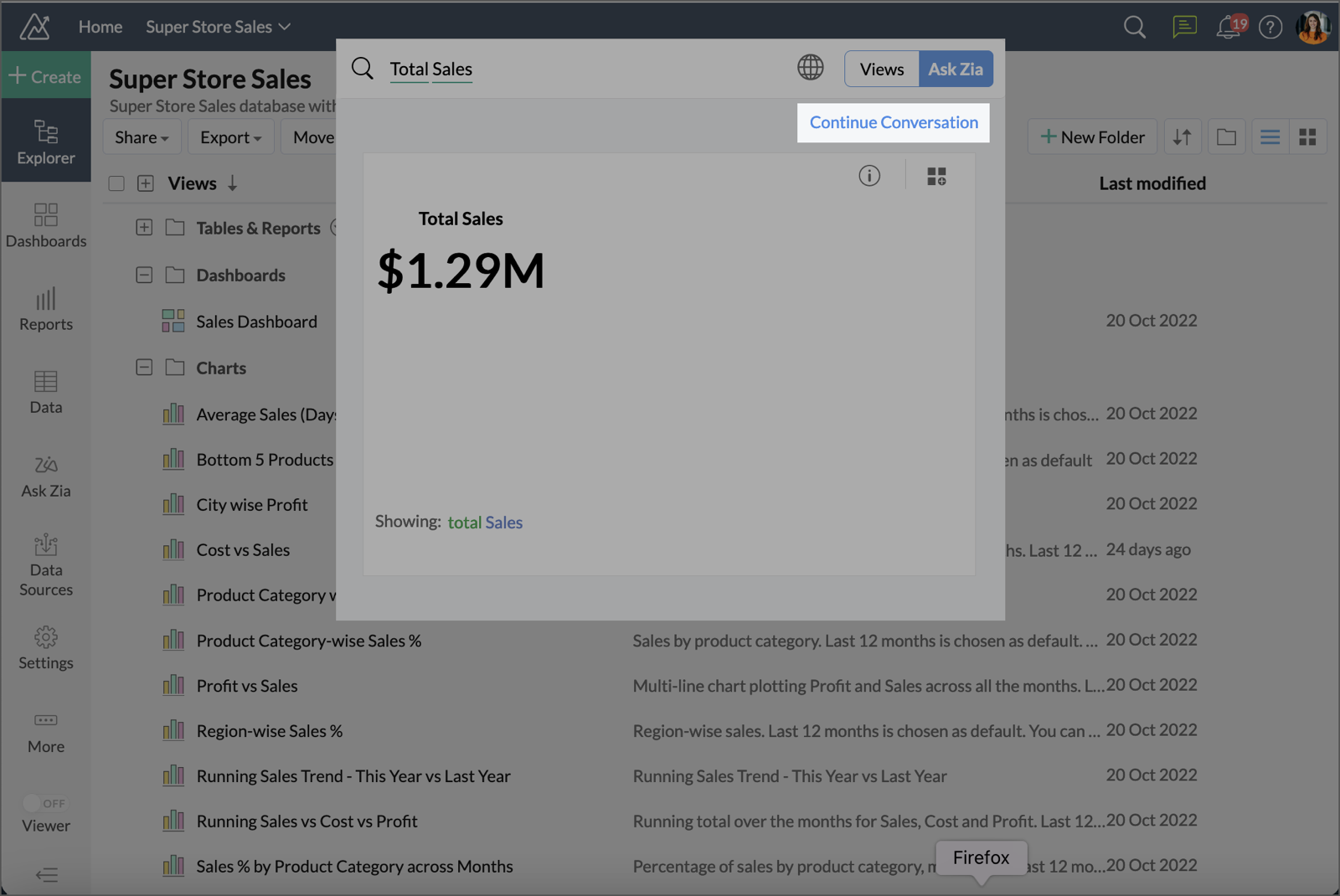Collapse the Dashboards folder
Screen dimensions: 1340x896
pos(144,275)
